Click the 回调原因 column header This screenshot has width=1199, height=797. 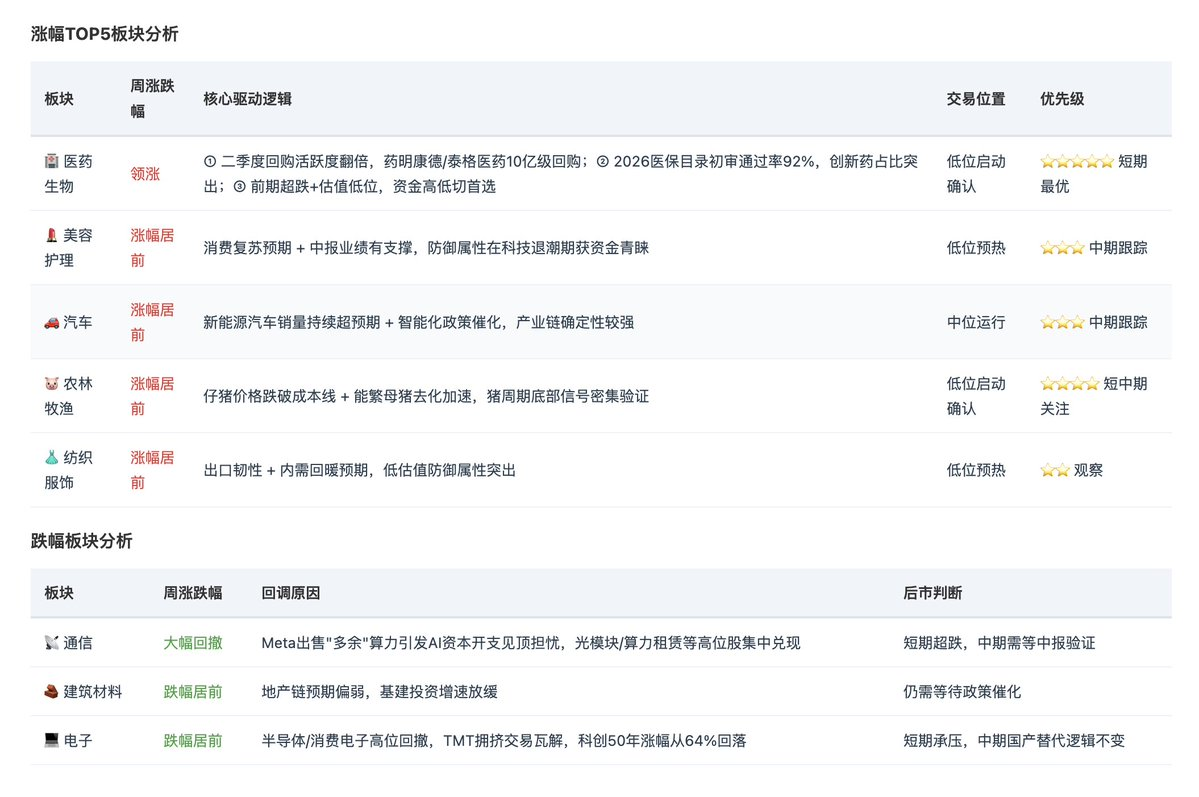(291, 593)
